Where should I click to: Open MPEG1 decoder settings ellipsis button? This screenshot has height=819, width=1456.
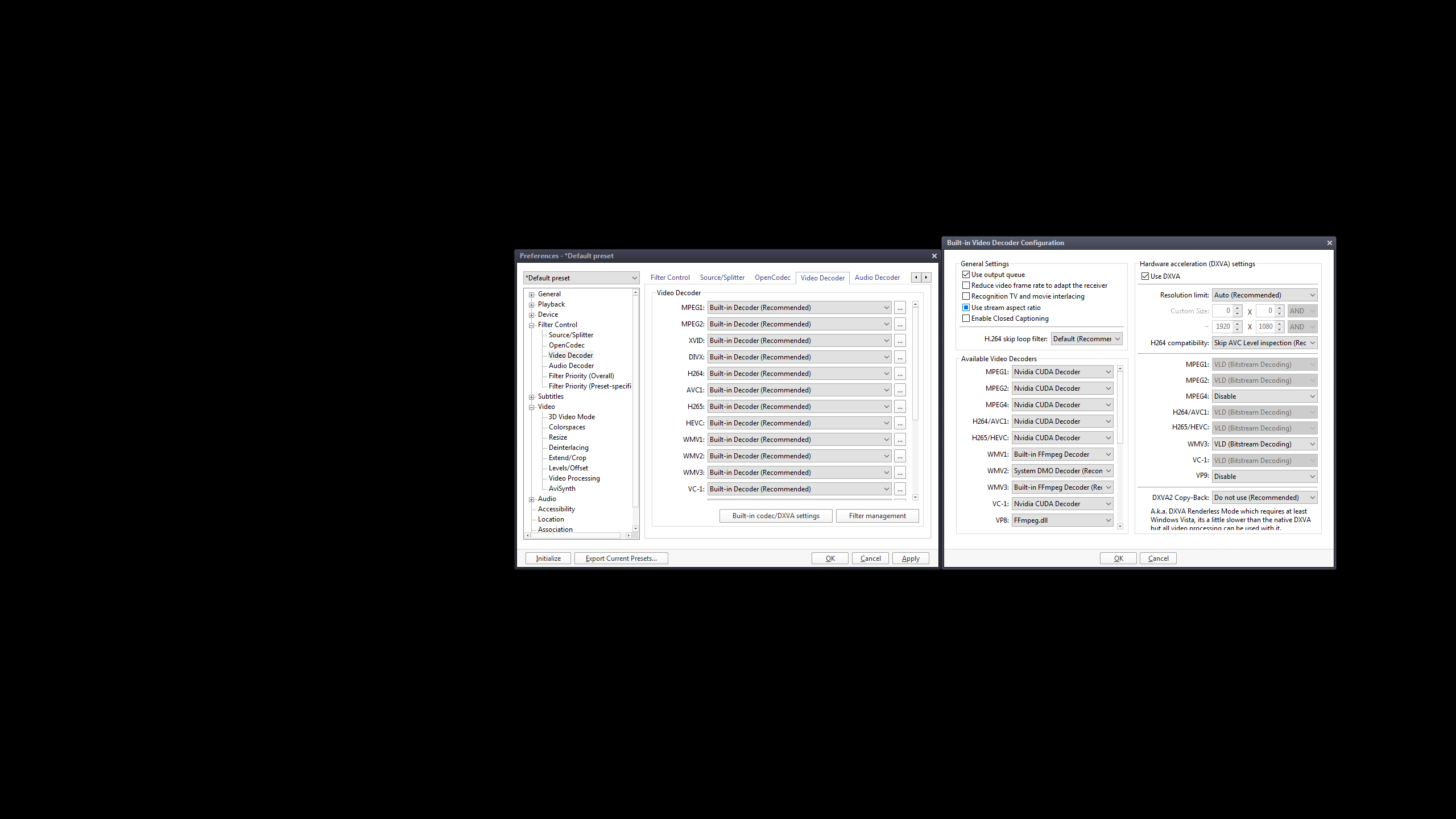click(900, 308)
